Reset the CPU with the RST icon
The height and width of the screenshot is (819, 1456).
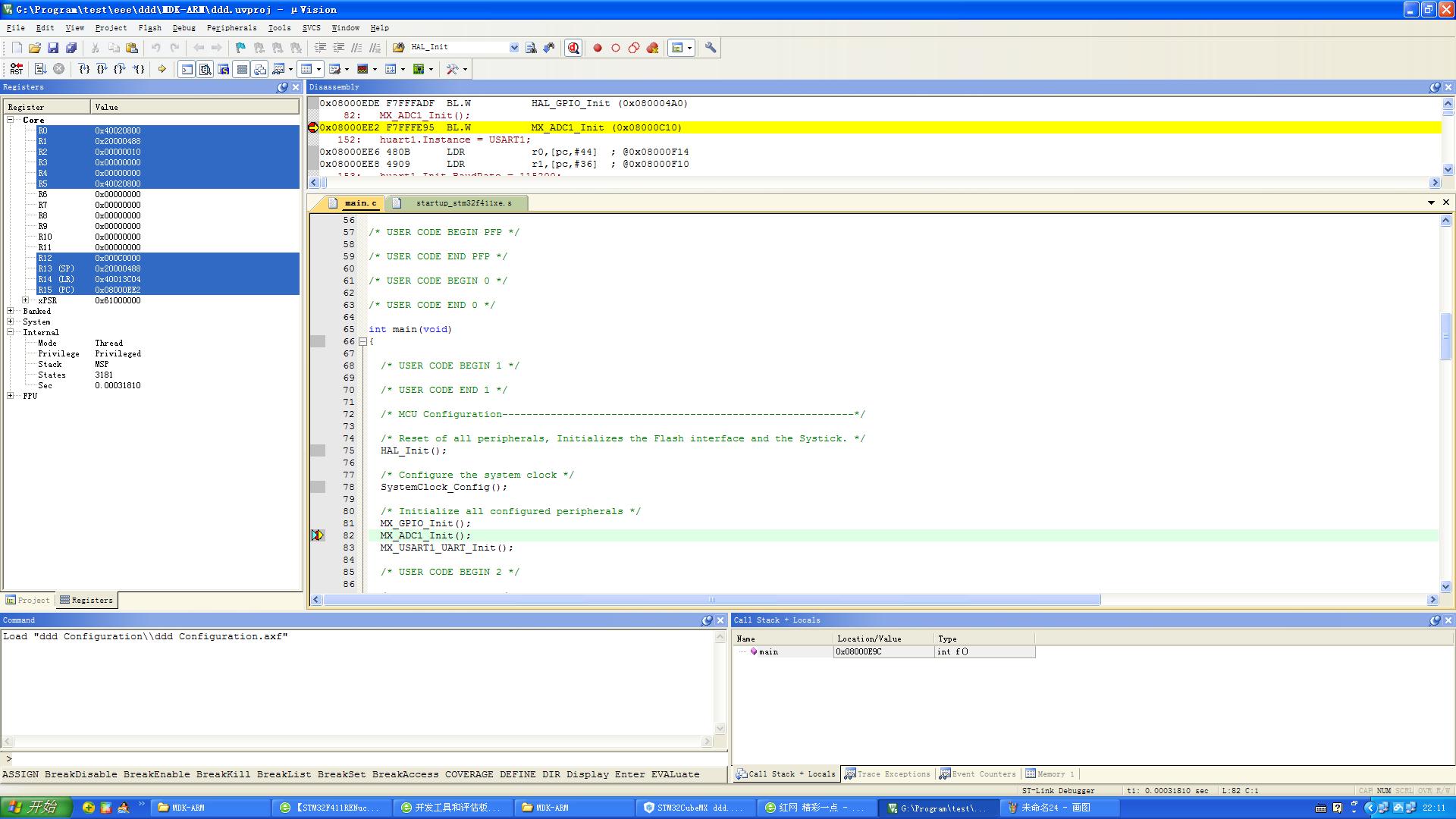pyautogui.click(x=17, y=69)
